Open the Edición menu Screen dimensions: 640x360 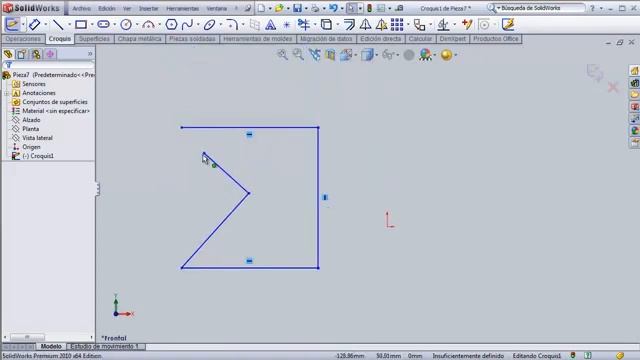point(107,8)
